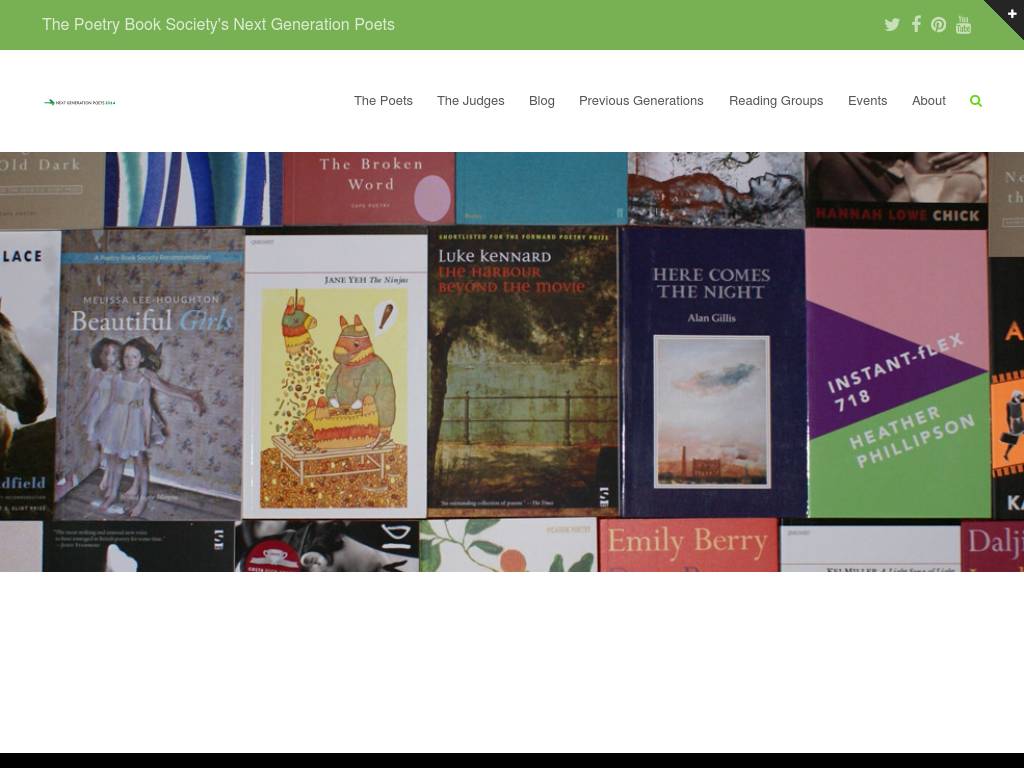Image resolution: width=1024 pixels, height=768 pixels.
Task: Click the About menu link
Action: tap(928, 101)
